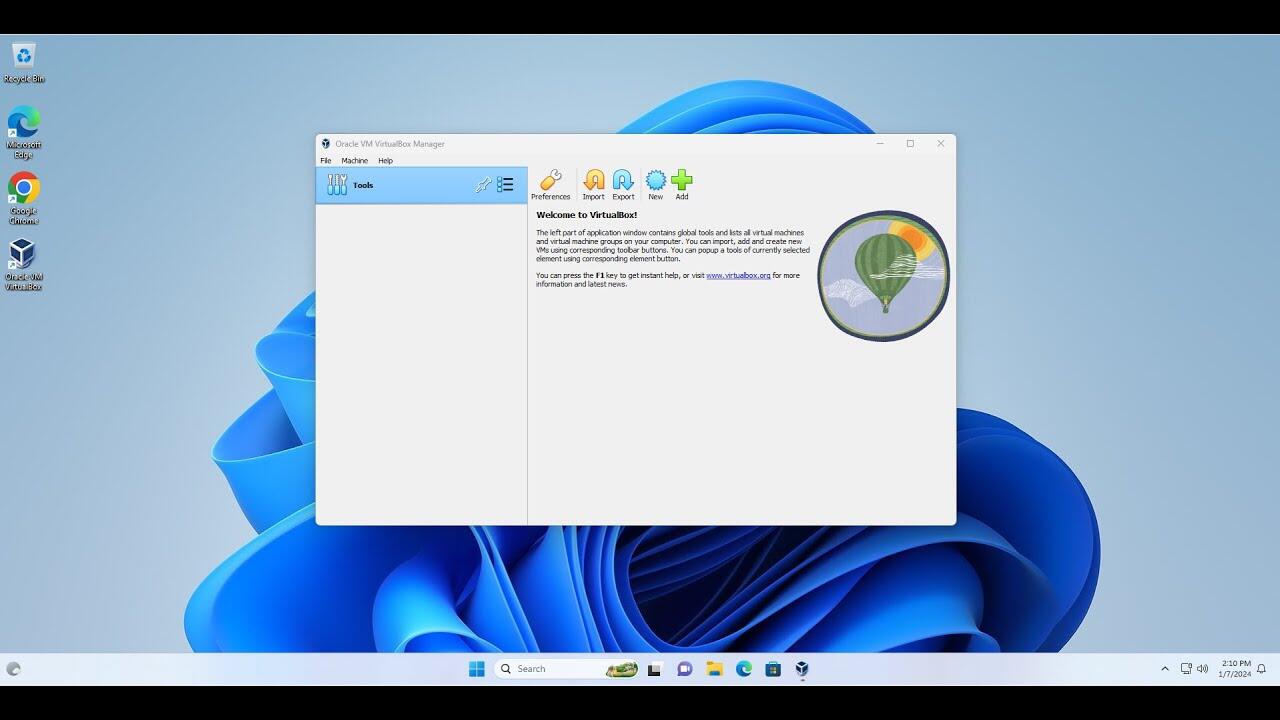Open the Machine menu
1280x720 pixels.
[x=354, y=160]
